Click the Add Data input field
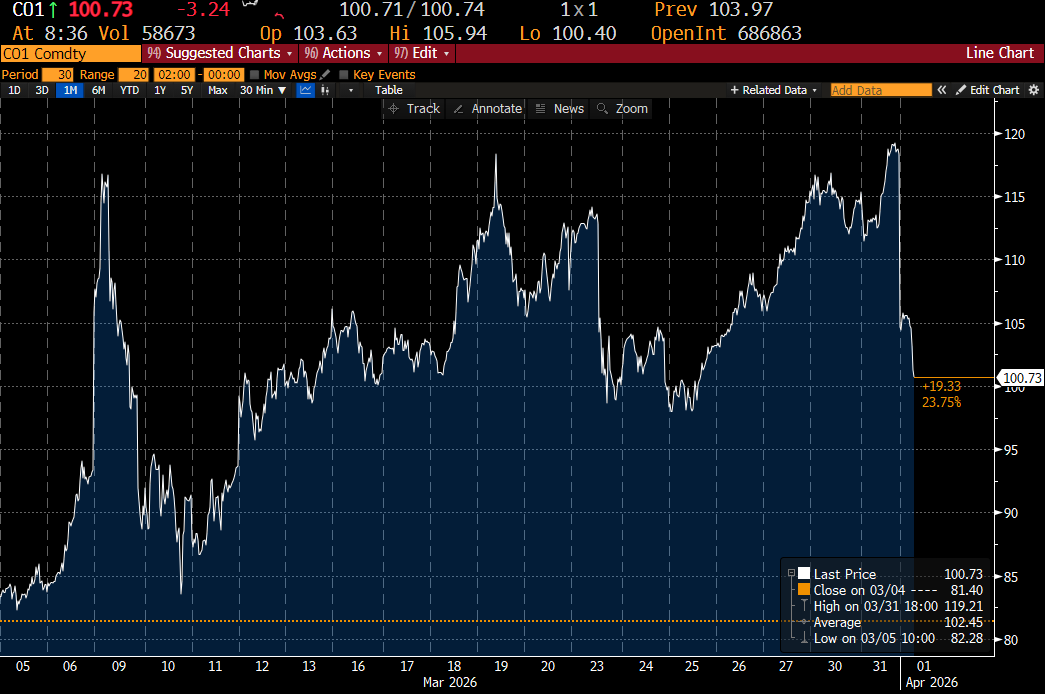 (880, 90)
